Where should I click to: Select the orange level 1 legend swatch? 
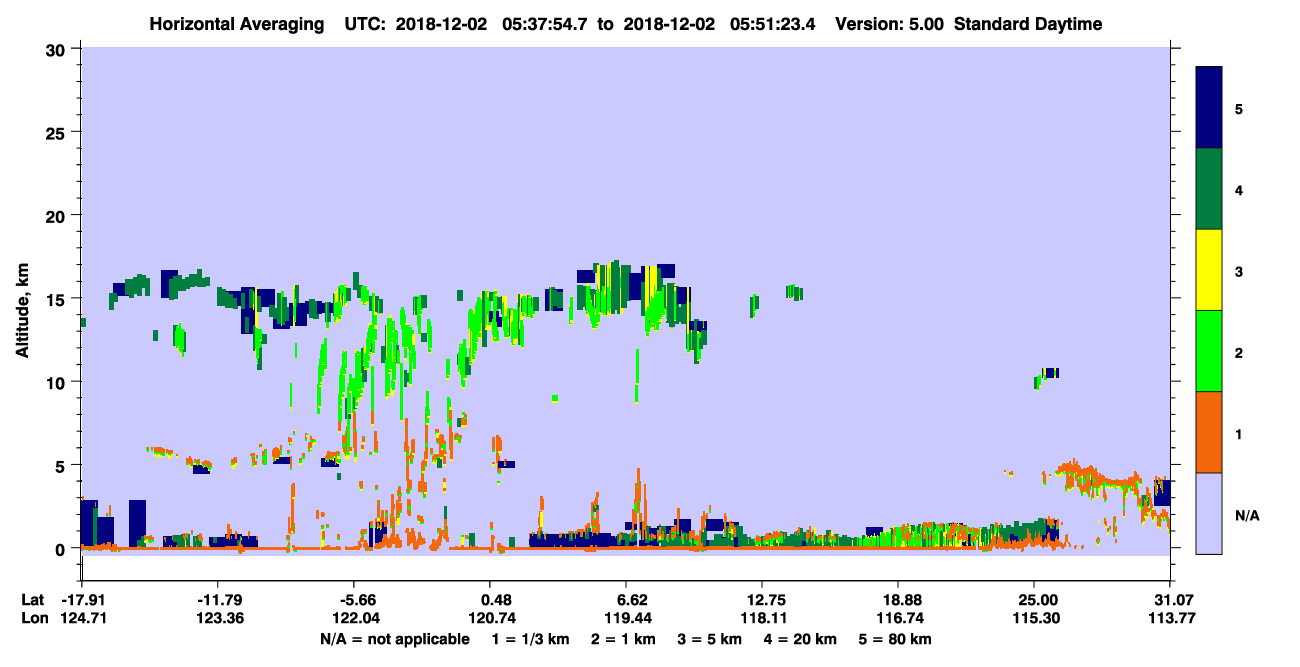click(1209, 432)
